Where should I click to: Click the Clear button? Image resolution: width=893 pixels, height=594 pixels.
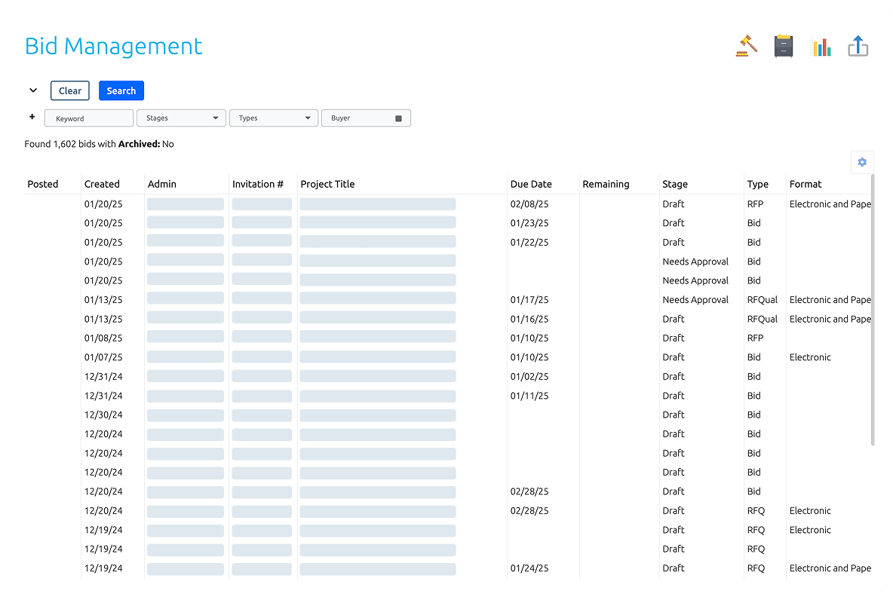coord(70,91)
